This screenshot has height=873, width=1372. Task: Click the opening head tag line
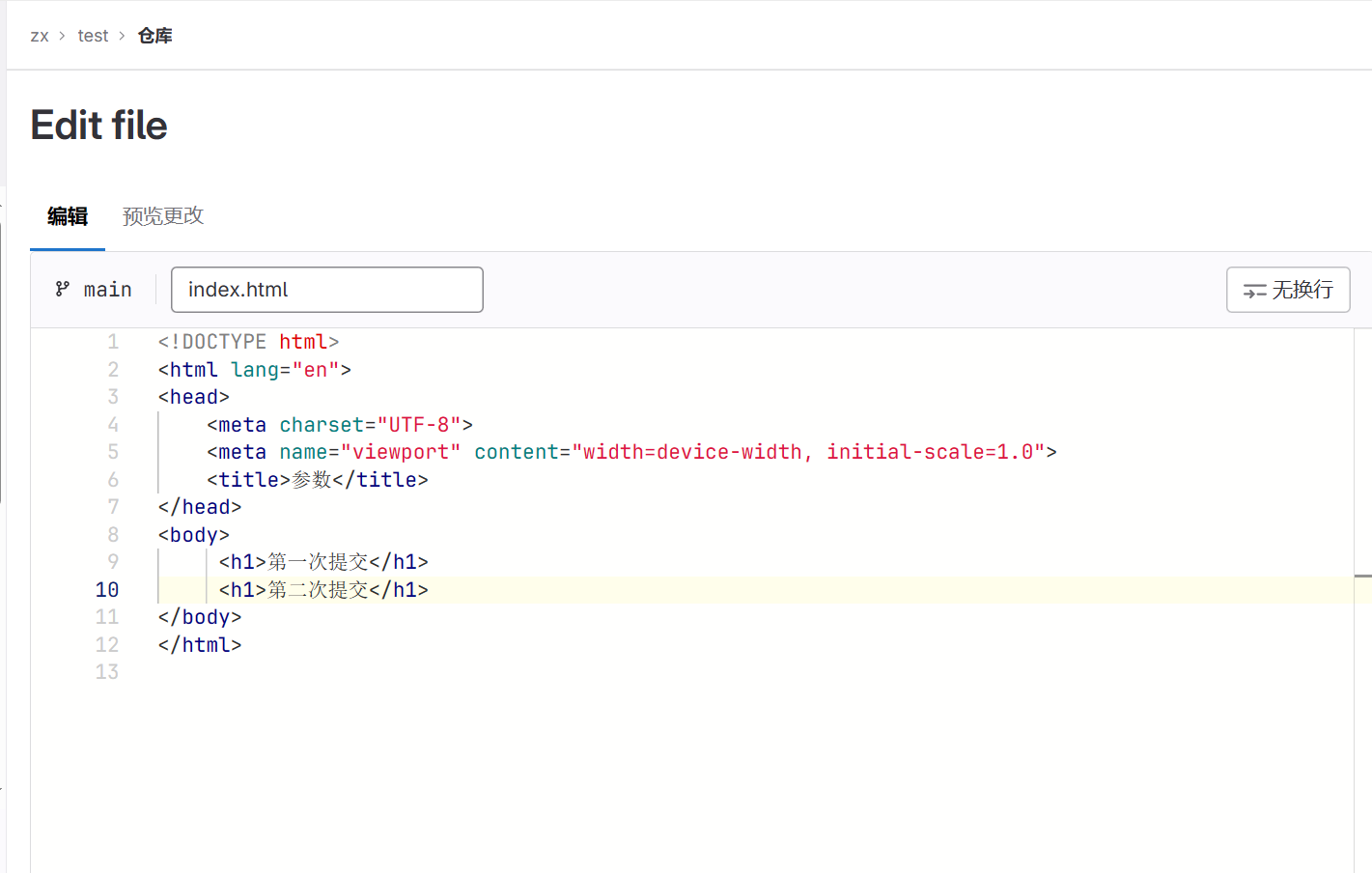coord(194,397)
